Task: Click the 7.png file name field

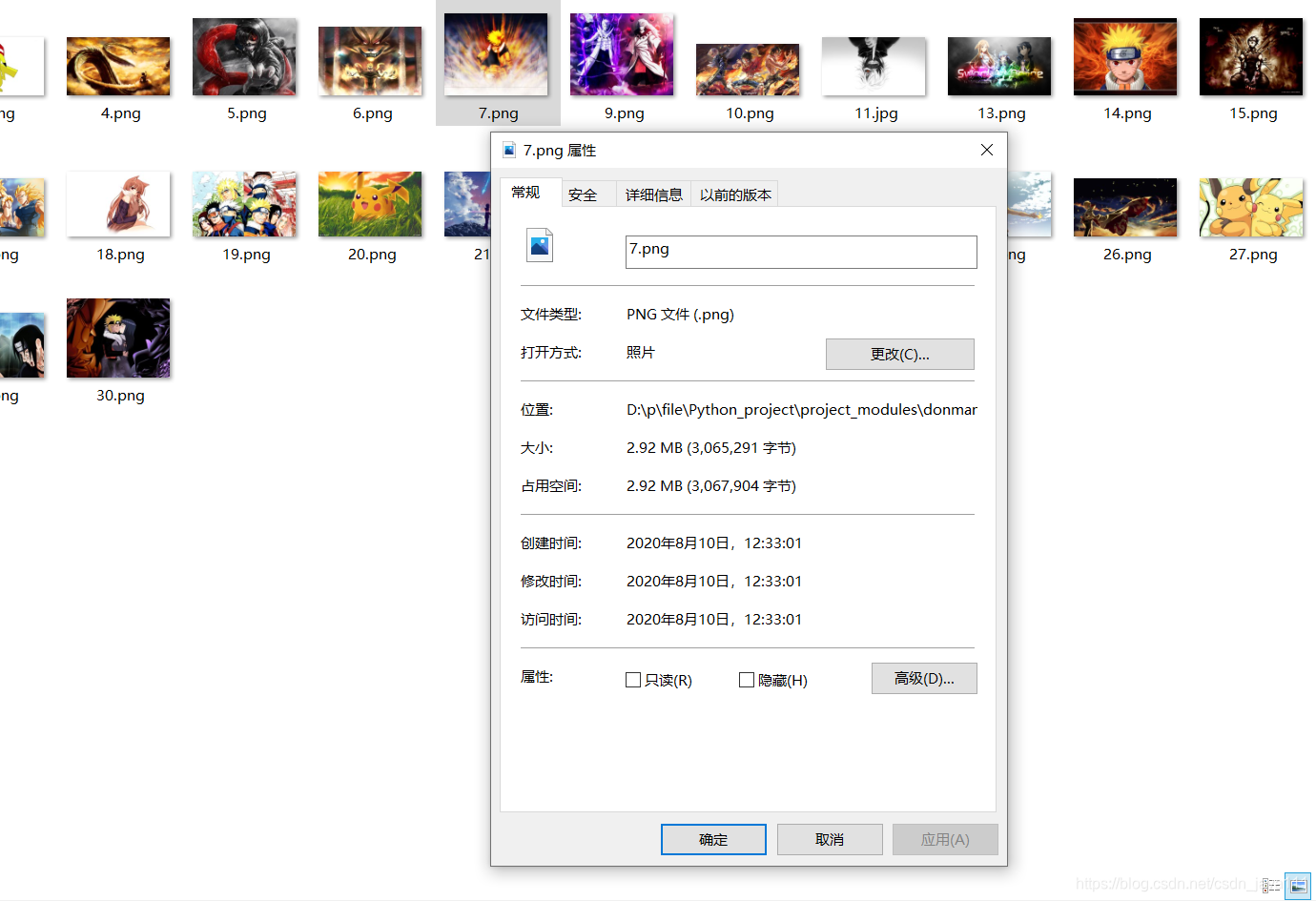Action: pos(801,252)
